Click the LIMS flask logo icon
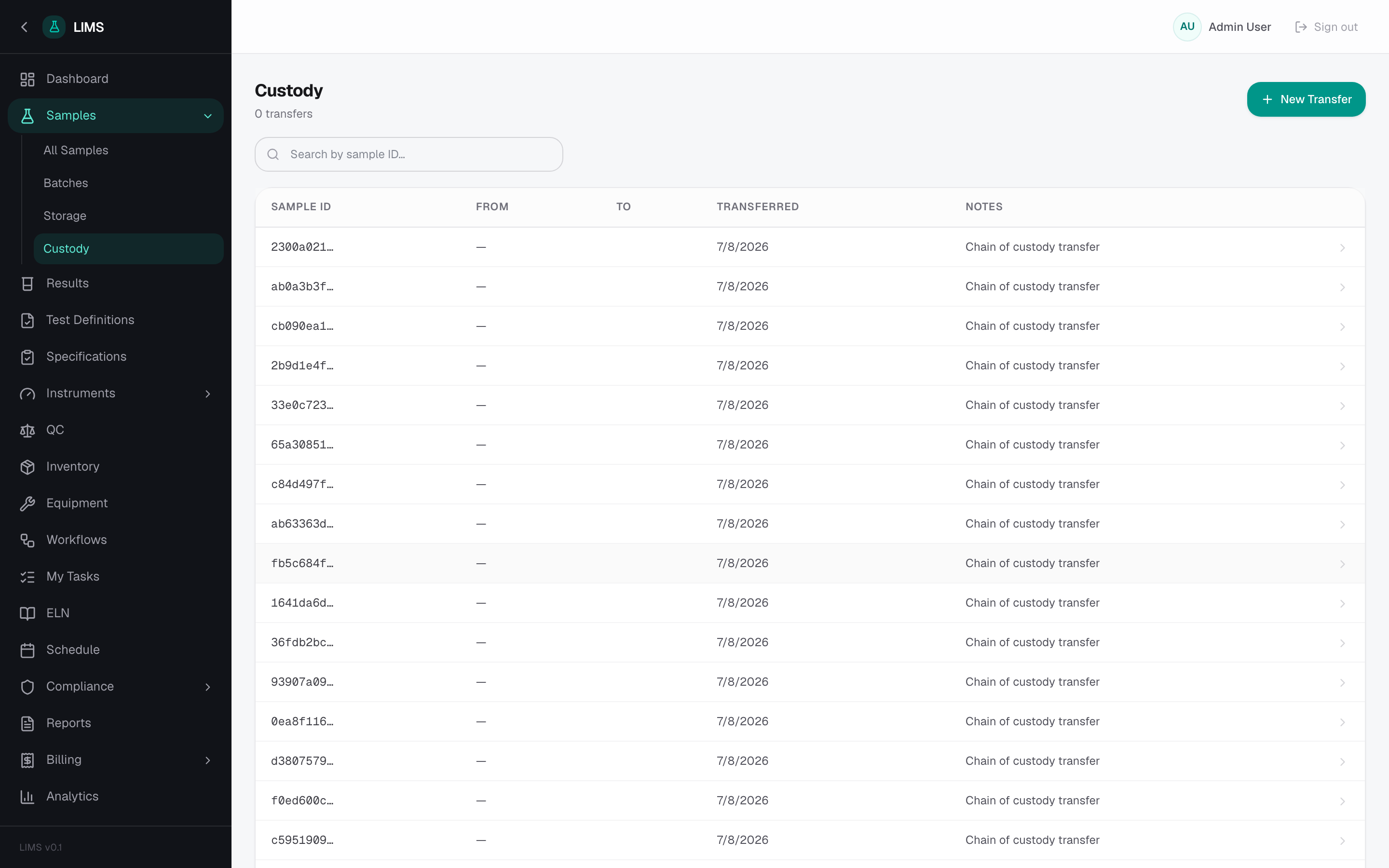Viewport: 1389px width, 868px height. click(x=54, y=27)
